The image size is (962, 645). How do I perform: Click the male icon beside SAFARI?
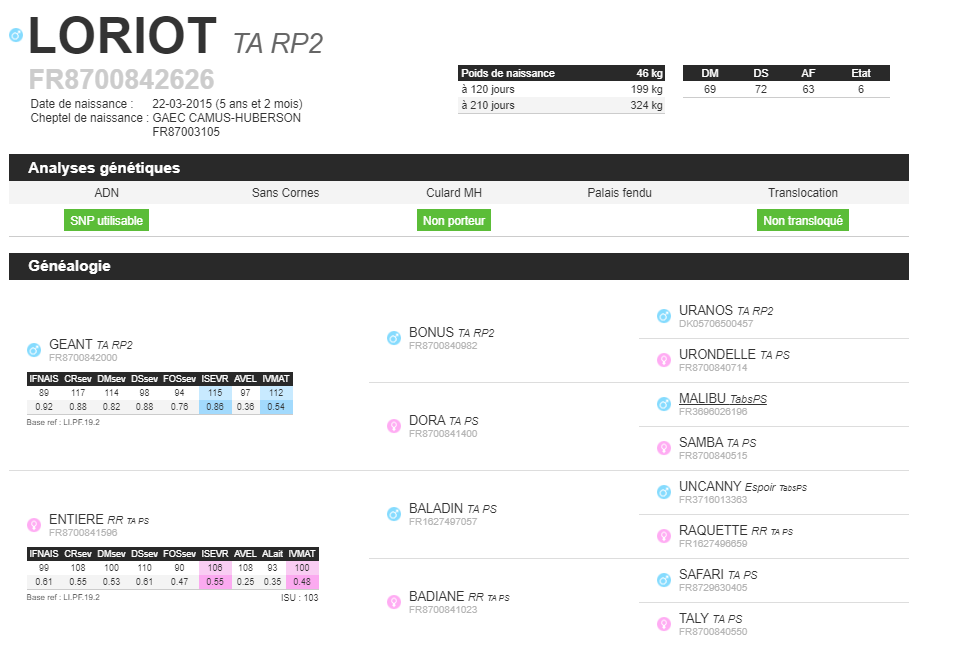click(663, 580)
